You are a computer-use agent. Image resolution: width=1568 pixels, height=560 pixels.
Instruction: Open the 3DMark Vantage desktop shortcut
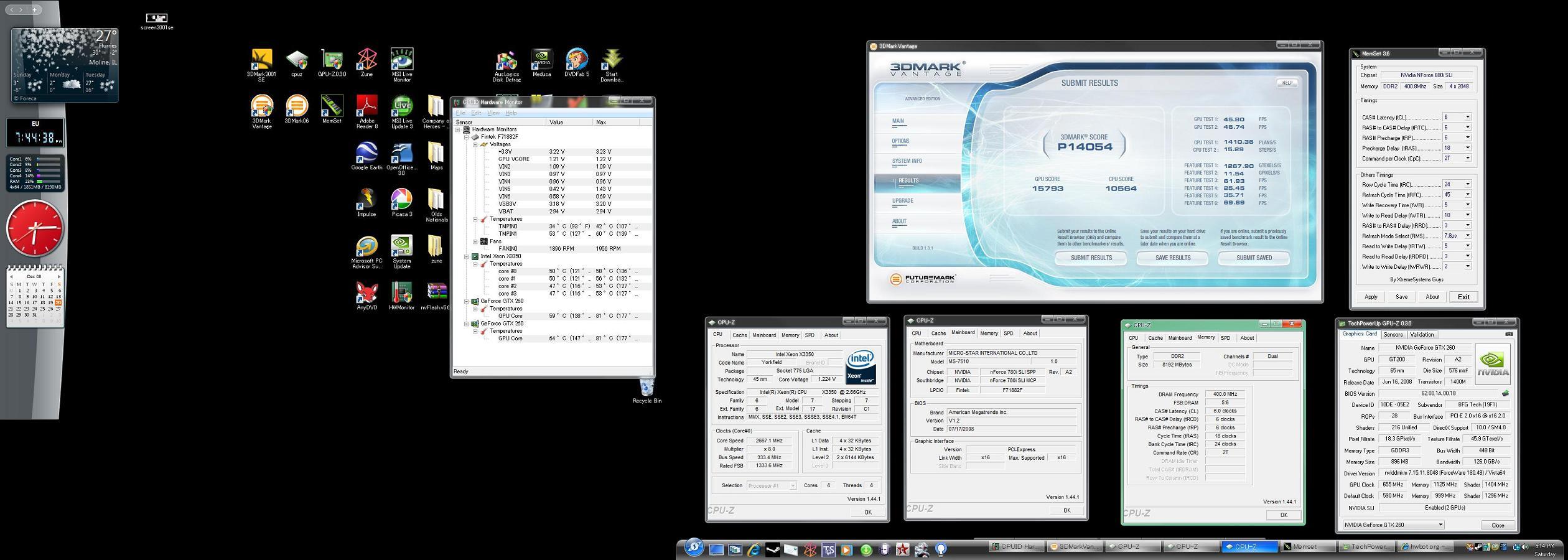(x=261, y=112)
